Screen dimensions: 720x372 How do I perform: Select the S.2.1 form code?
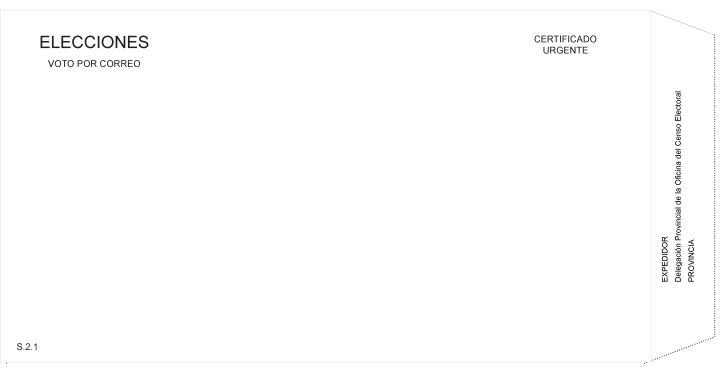[27, 347]
